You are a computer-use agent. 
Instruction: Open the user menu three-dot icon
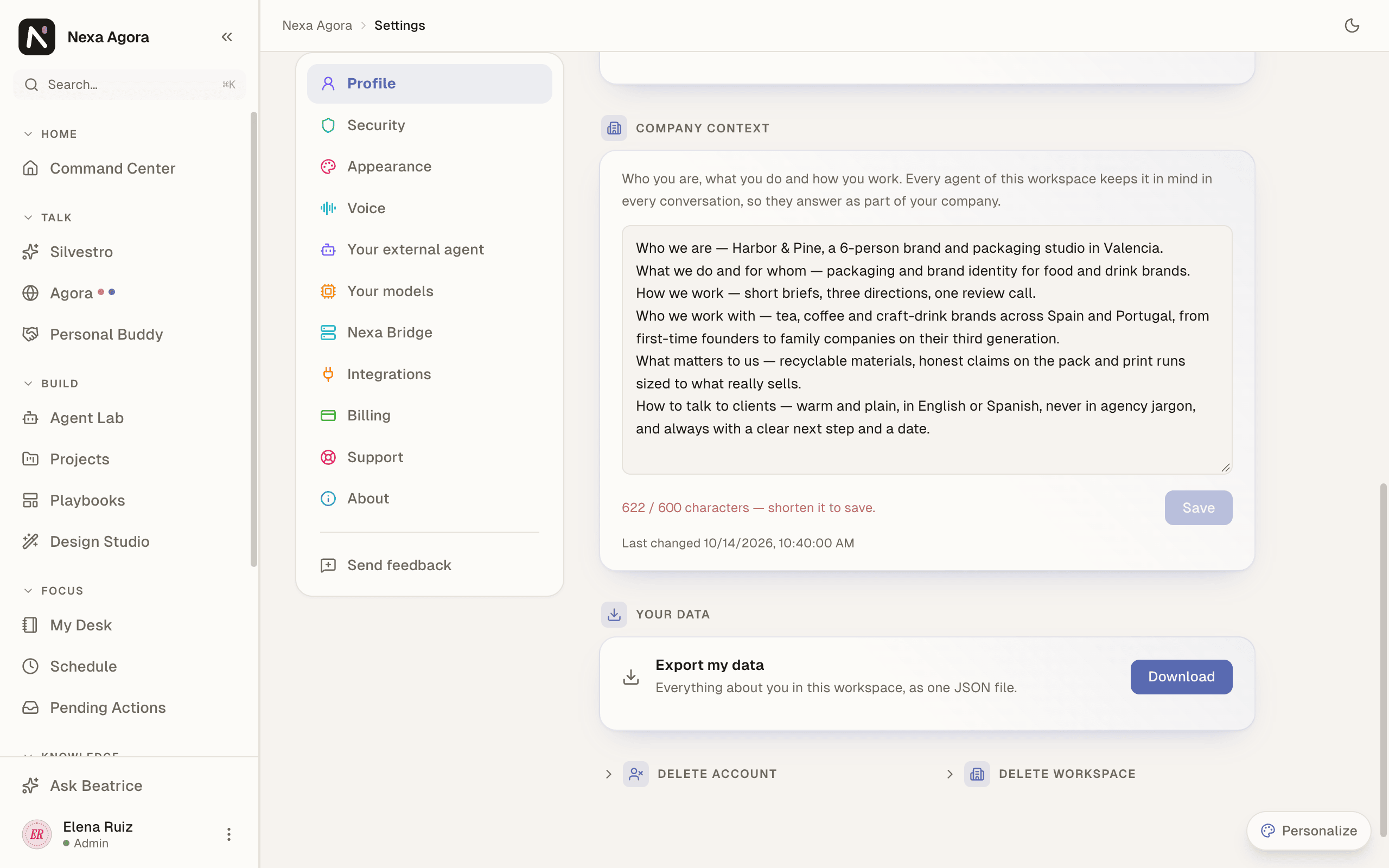pyautogui.click(x=228, y=834)
